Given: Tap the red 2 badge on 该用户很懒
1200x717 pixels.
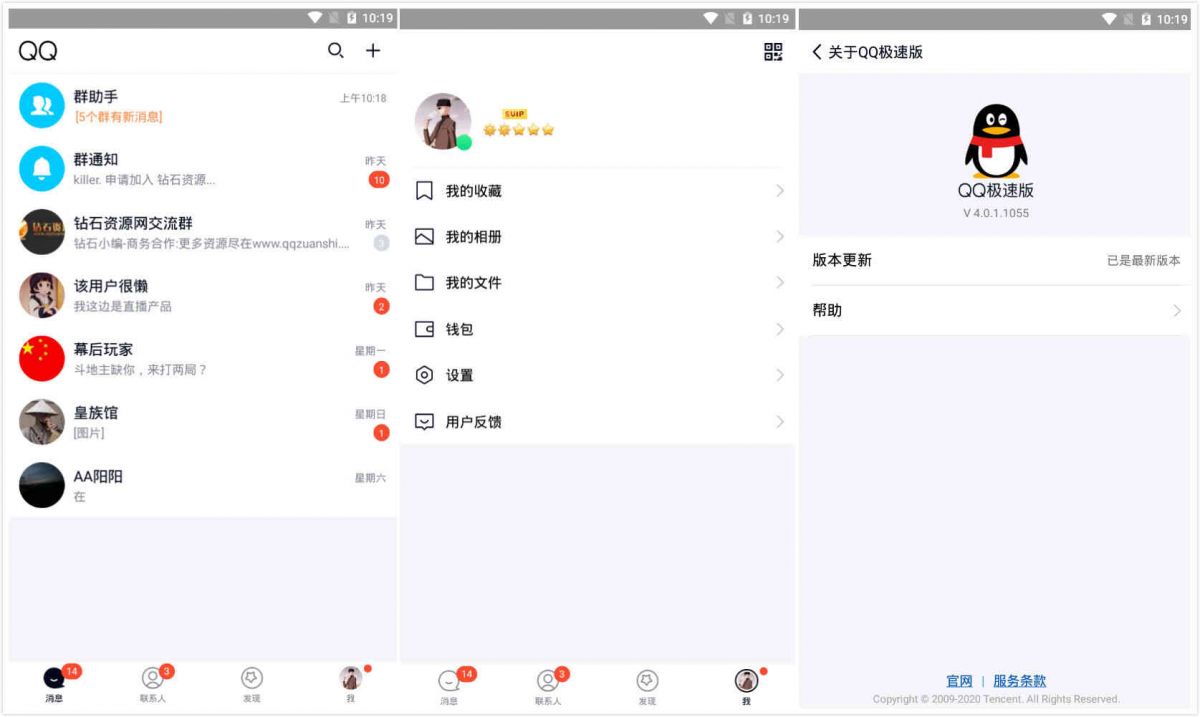Looking at the screenshot, I should pyautogui.click(x=381, y=307).
